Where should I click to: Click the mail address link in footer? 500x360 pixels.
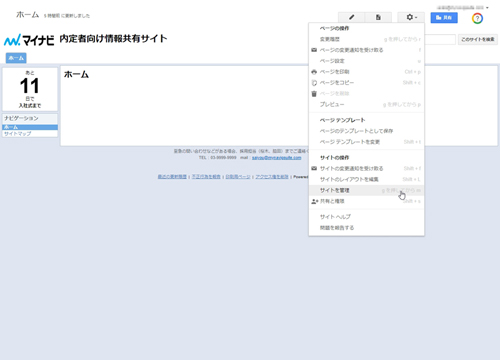276,158
